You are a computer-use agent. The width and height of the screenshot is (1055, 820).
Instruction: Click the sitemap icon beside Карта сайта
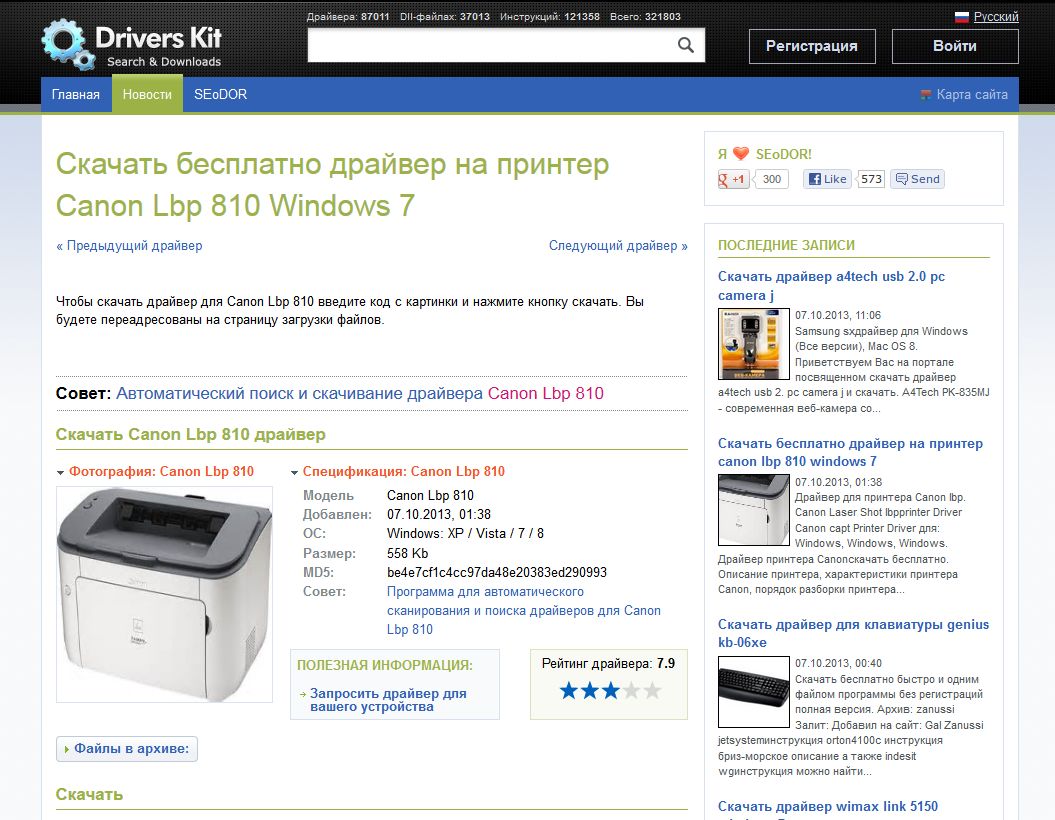(x=926, y=95)
